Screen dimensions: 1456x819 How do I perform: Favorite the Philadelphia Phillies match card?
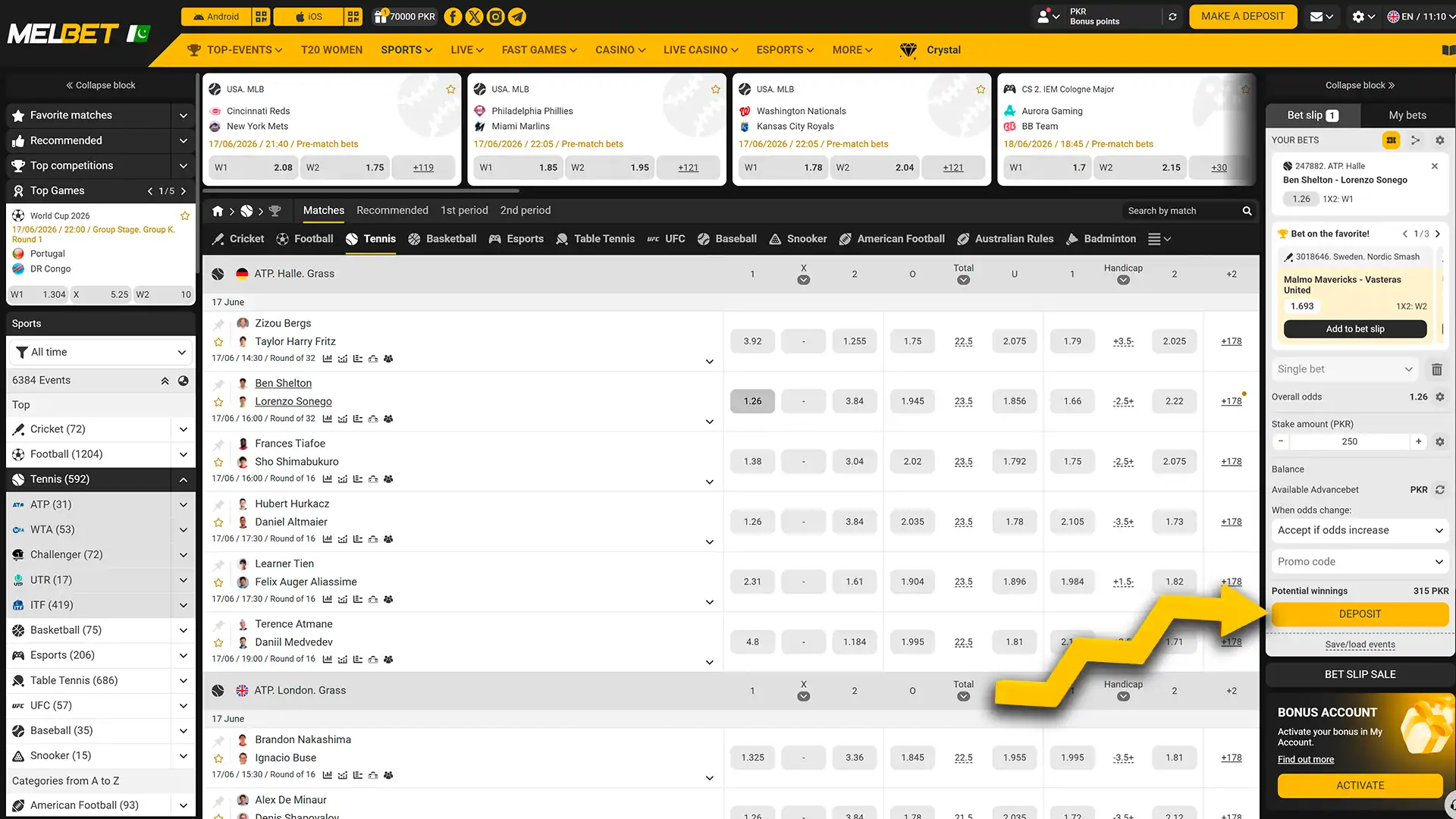point(715,89)
